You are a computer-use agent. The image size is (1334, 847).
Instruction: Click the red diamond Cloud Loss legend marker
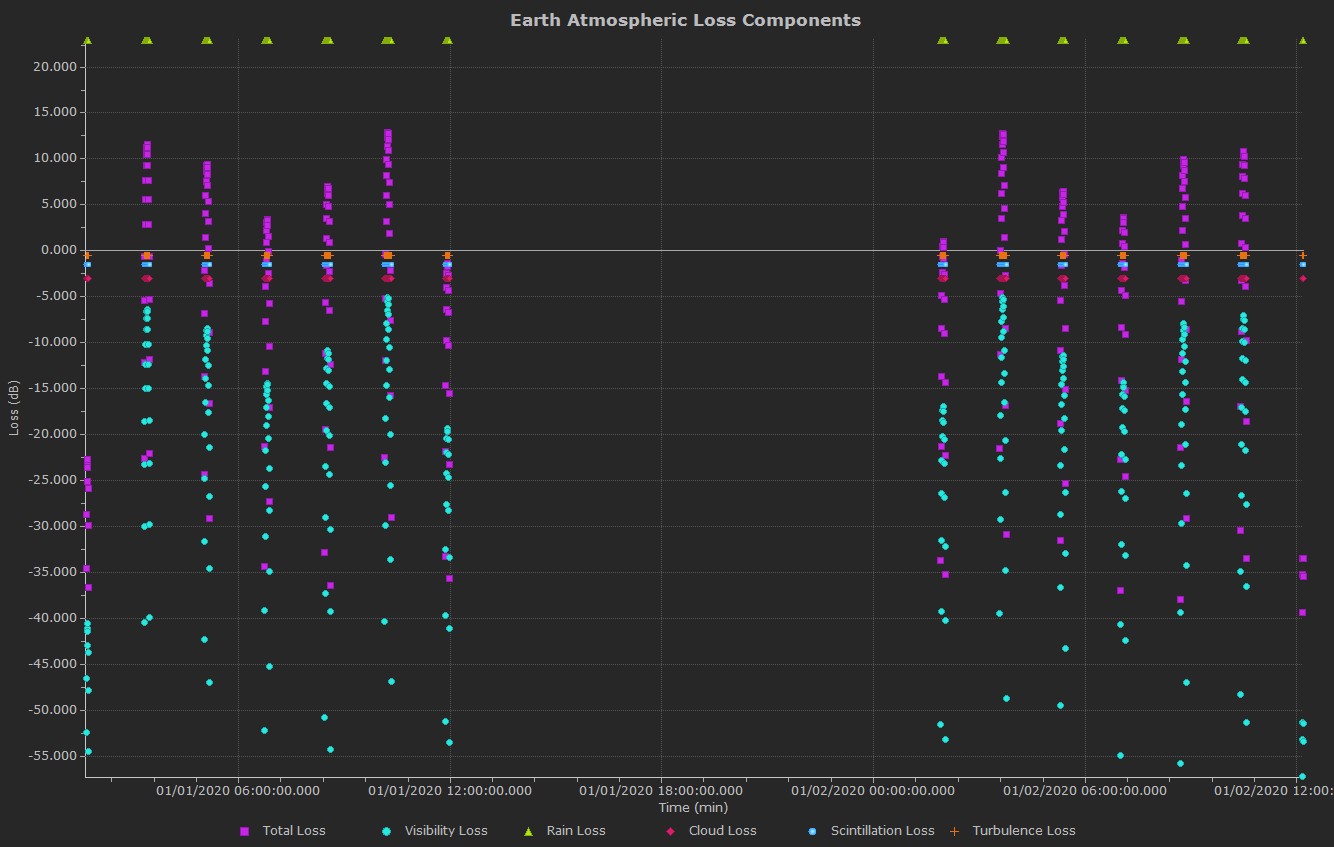(x=670, y=831)
